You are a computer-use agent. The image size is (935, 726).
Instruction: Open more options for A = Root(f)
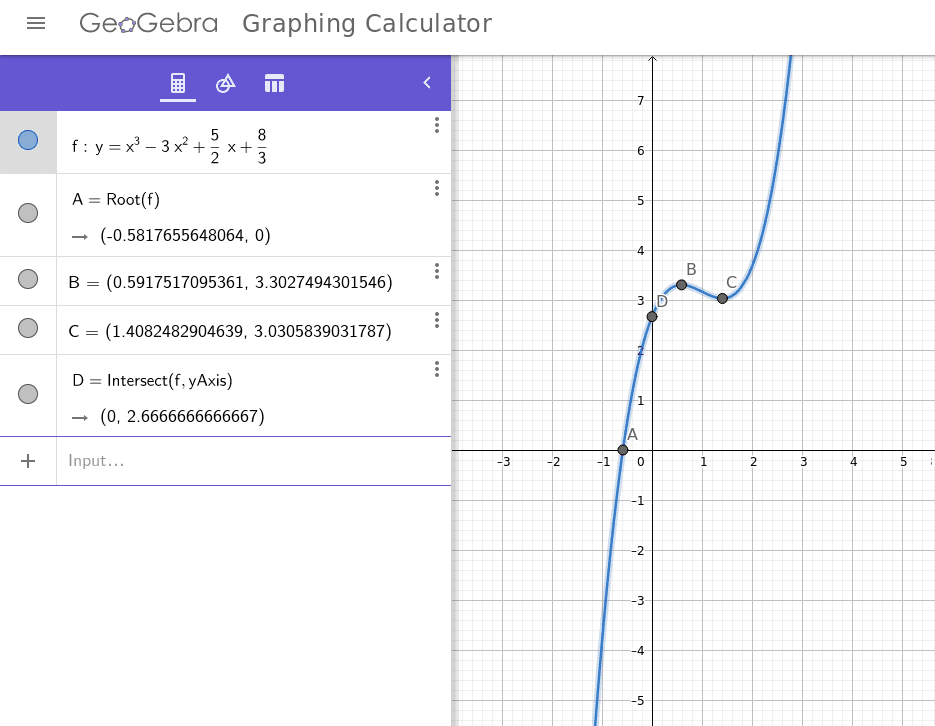(436, 188)
